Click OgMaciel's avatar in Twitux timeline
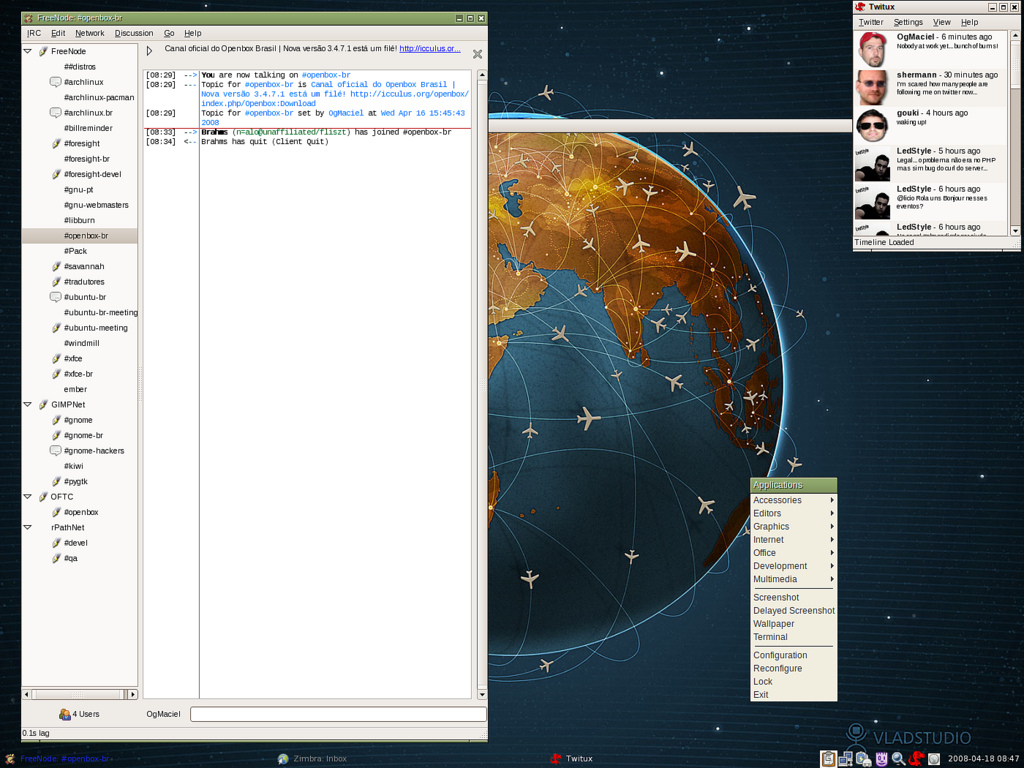1024x768 pixels. coord(872,49)
